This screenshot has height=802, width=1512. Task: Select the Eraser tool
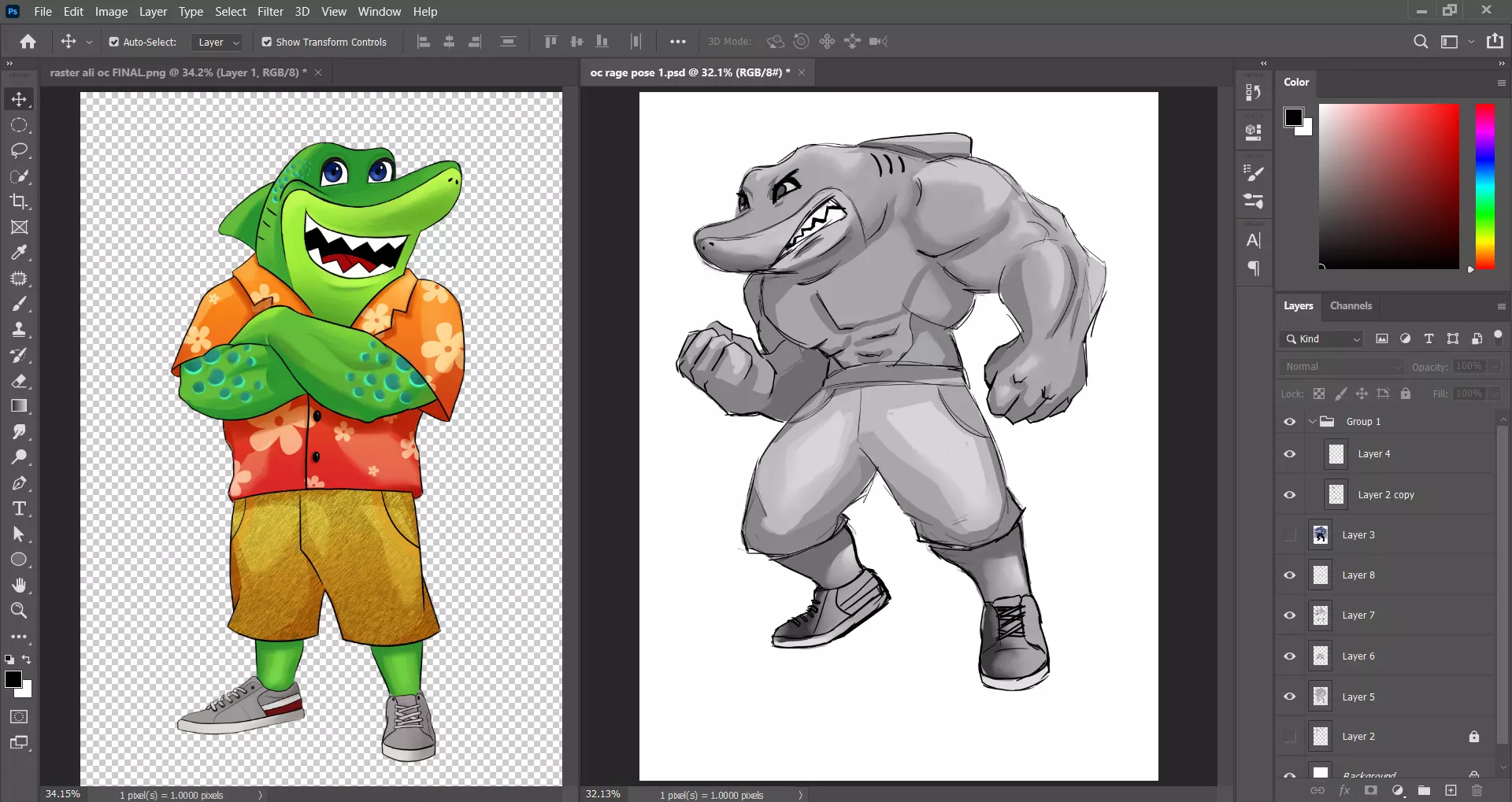20,381
